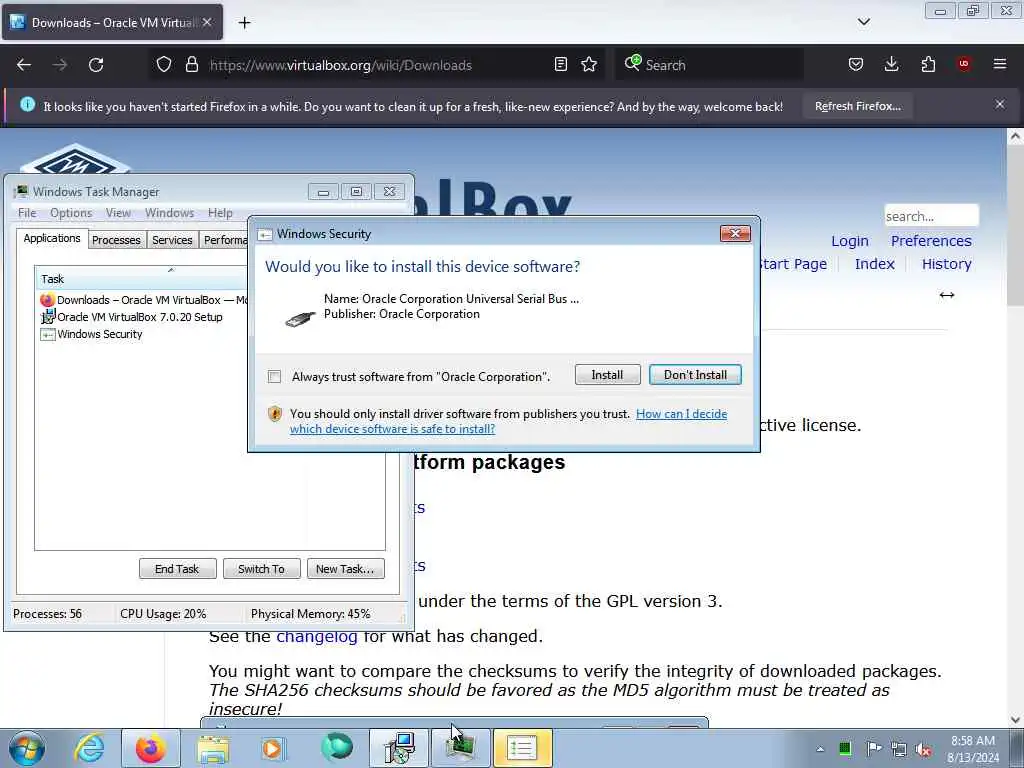Click the page vertical scrollbar thumb
The width and height of the screenshot is (1024, 768).
(1015, 223)
